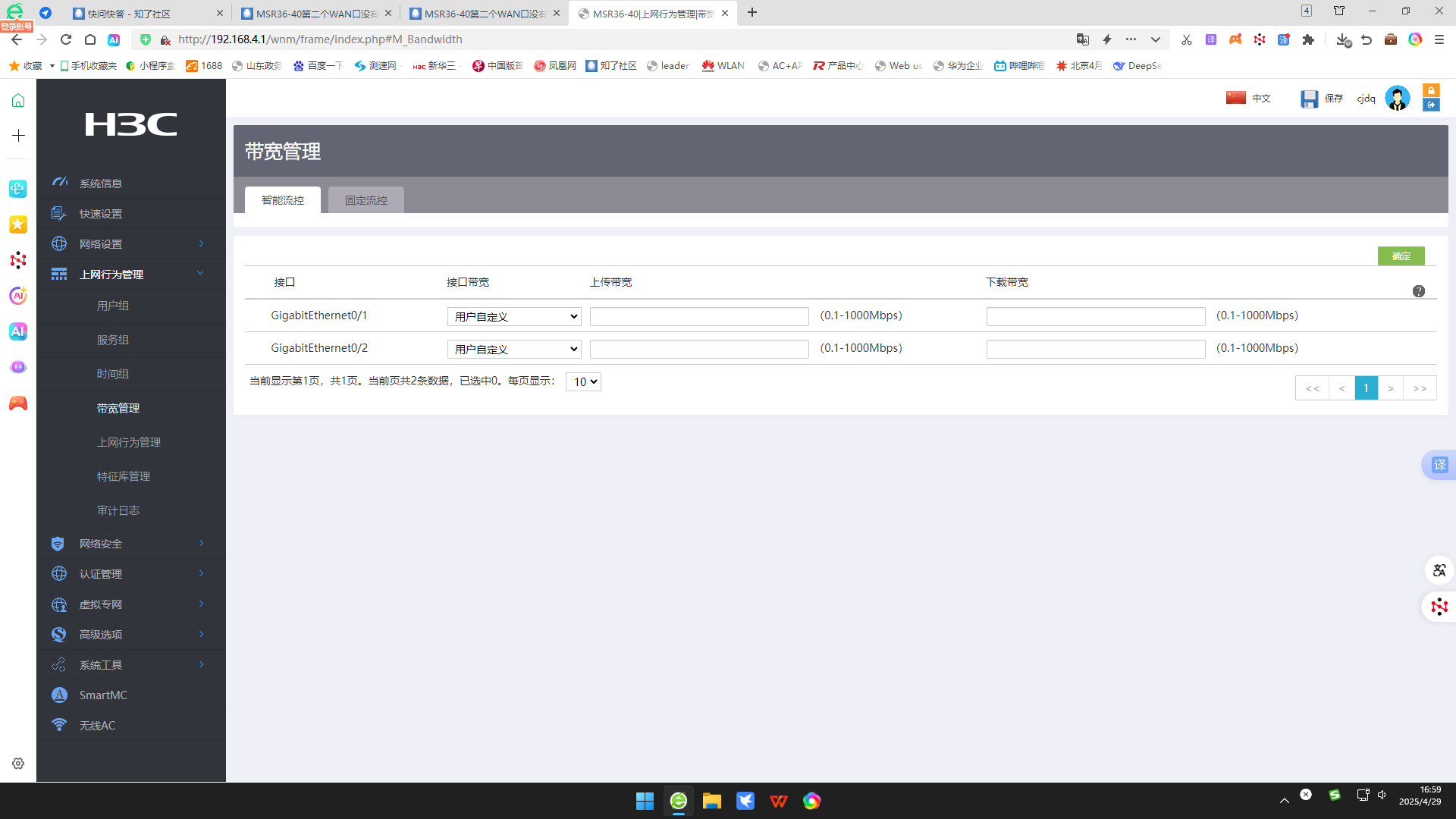
Task: Click the browser sidebar home icon
Action: coord(18,100)
